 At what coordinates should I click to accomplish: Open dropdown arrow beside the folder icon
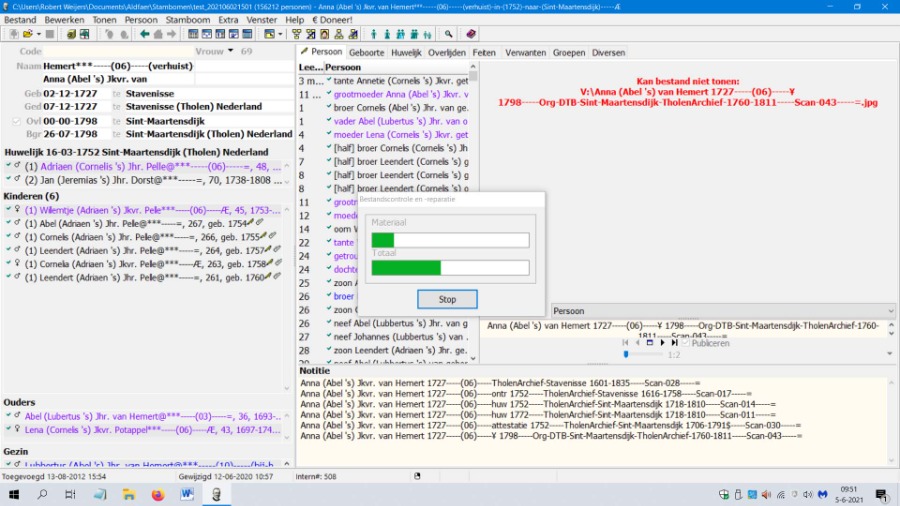40,34
